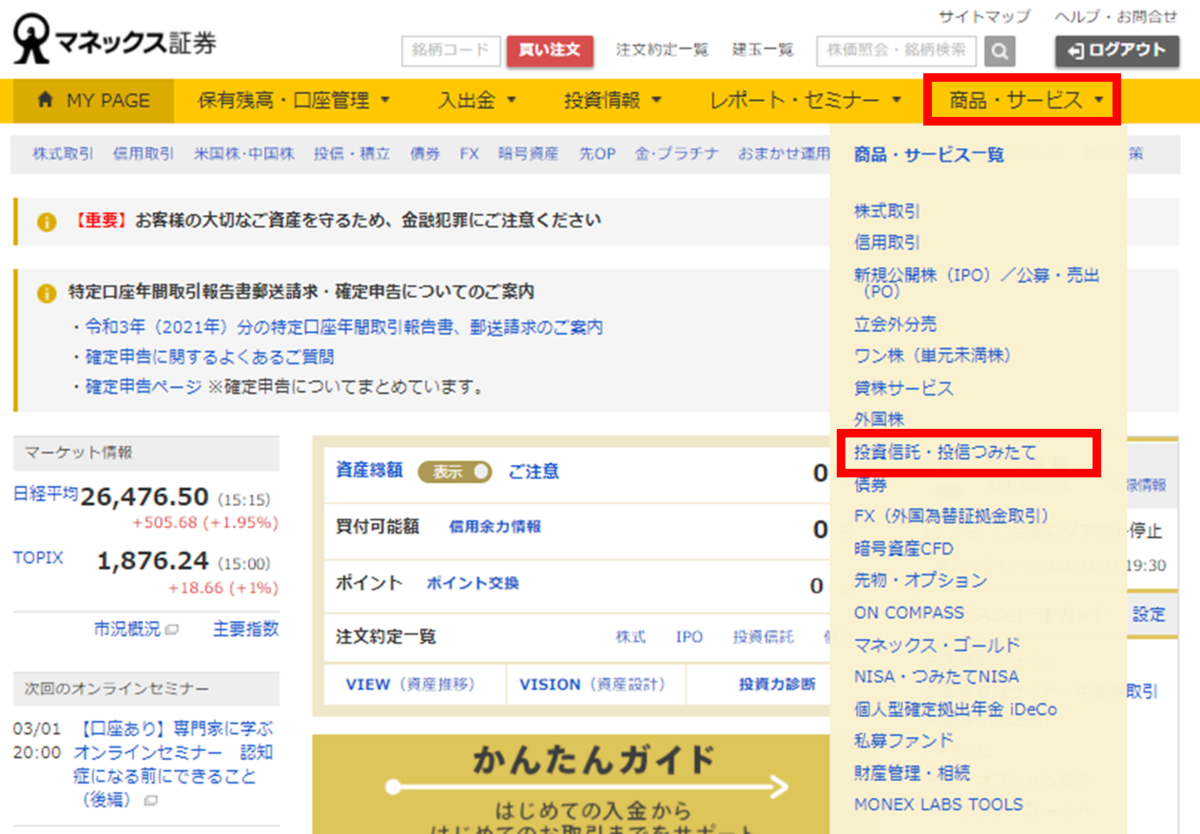
Task: Select 株式取引 in the sub navigation bar
Action: tap(63, 154)
